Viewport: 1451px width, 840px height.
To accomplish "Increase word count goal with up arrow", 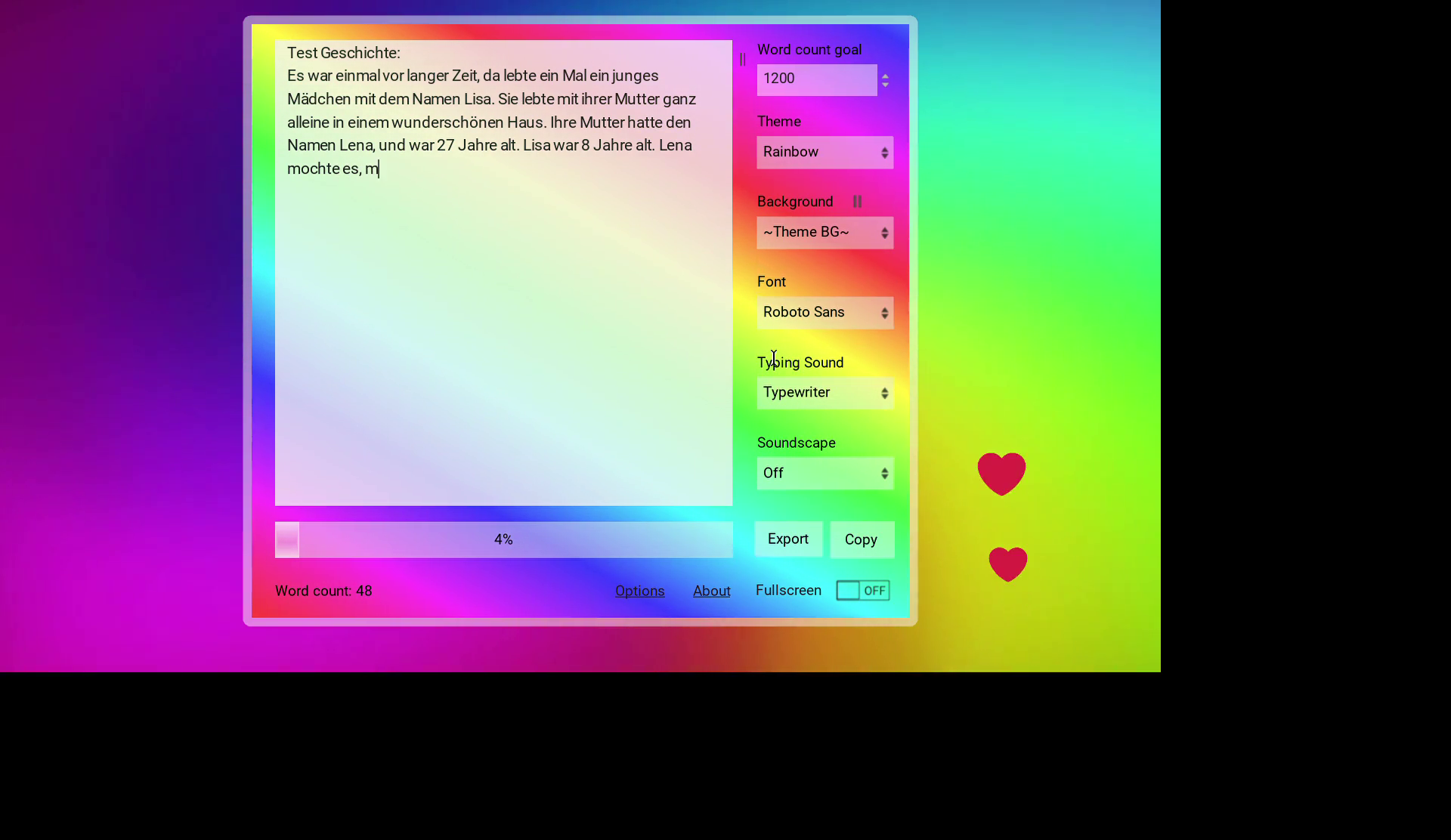I will tap(885, 76).
